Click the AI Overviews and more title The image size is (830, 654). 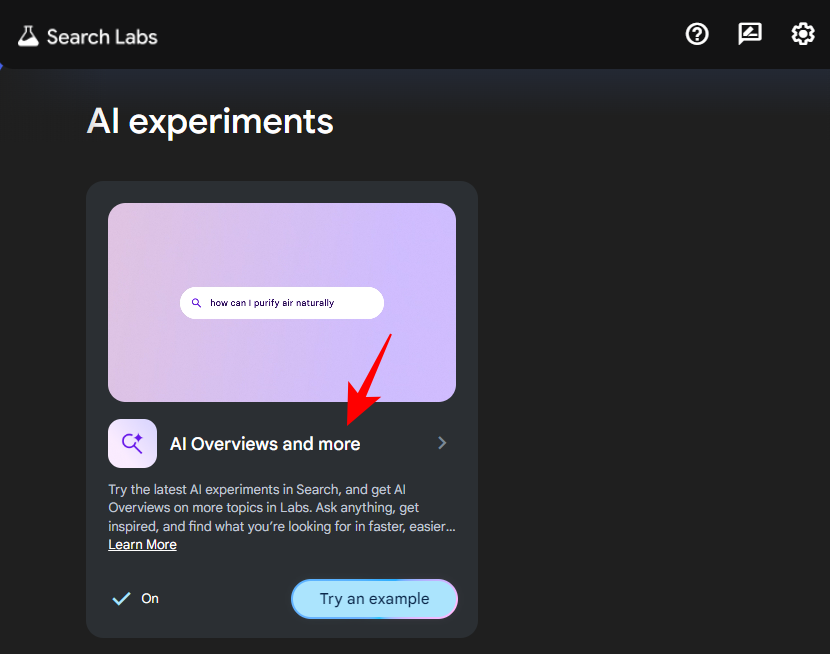pos(265,443)
